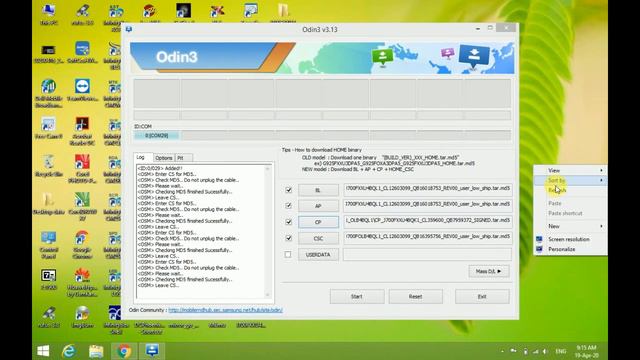Screen dimensions: 640x360
Task: Open the Mass D/L dropdown
Action: (489, 271)
